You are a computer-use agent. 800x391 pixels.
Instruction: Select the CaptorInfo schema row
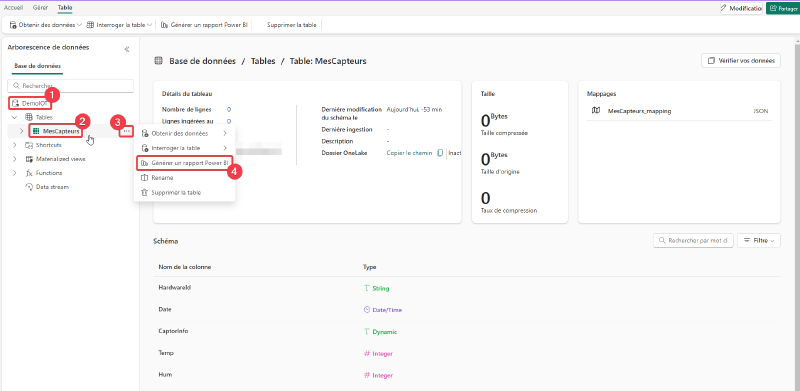(466, 331)
